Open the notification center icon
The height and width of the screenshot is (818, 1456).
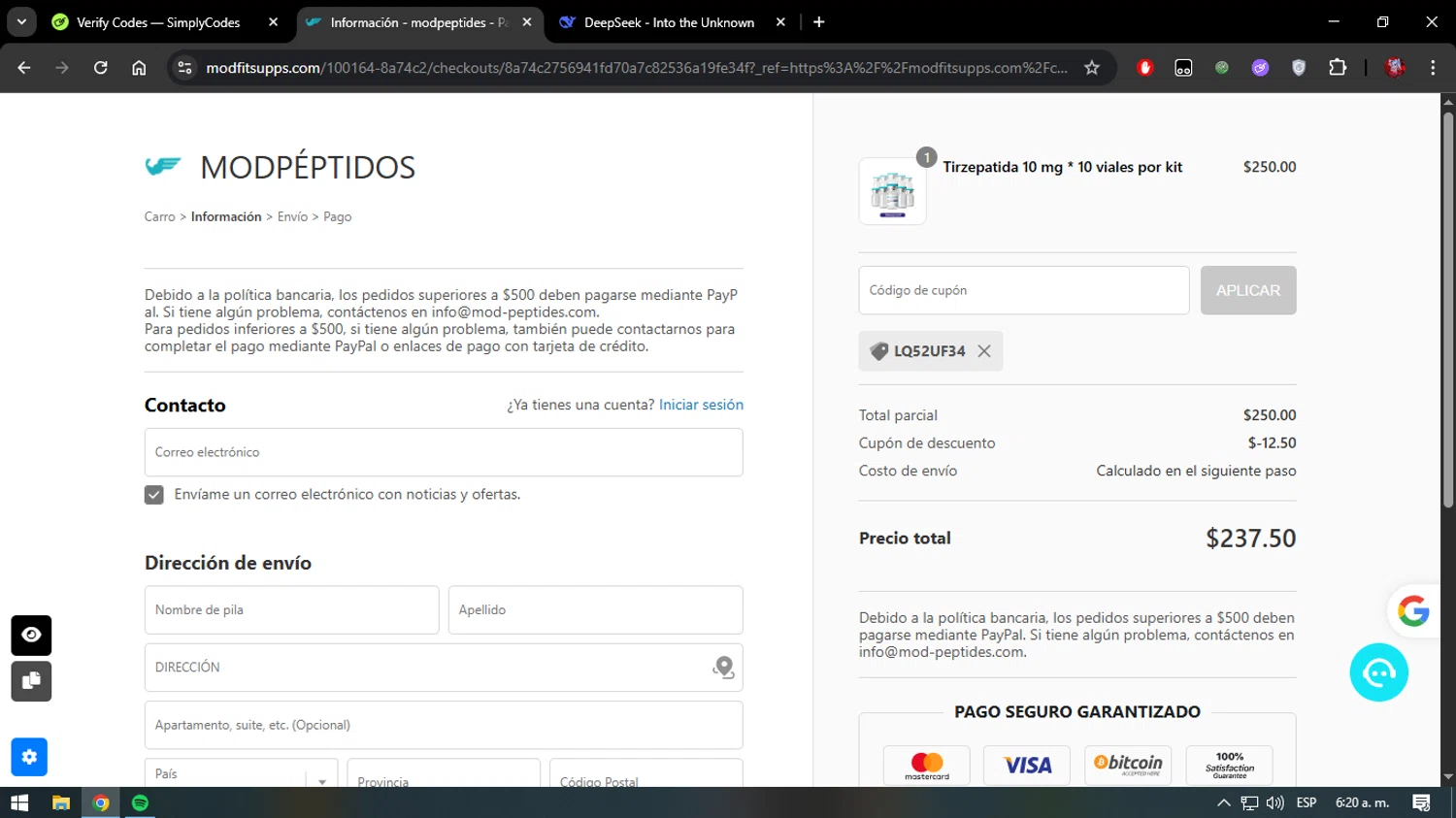1422,802
